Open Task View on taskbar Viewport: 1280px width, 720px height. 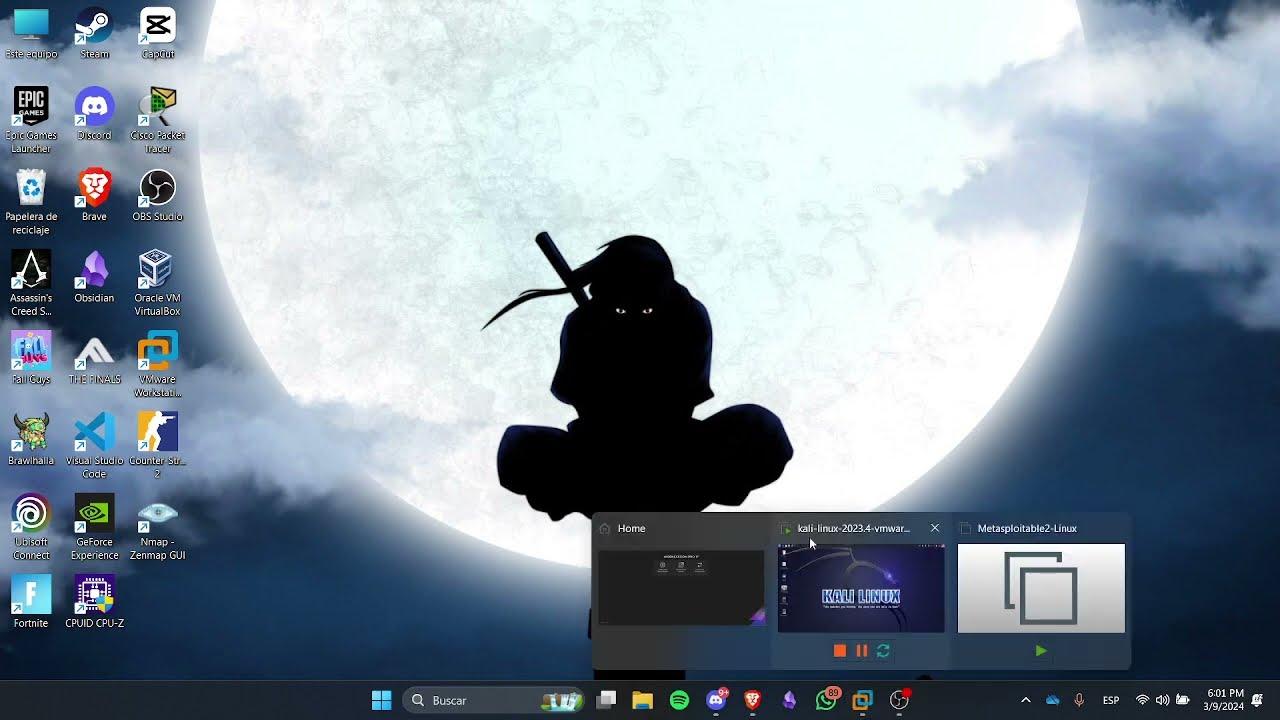click(606, 700)
